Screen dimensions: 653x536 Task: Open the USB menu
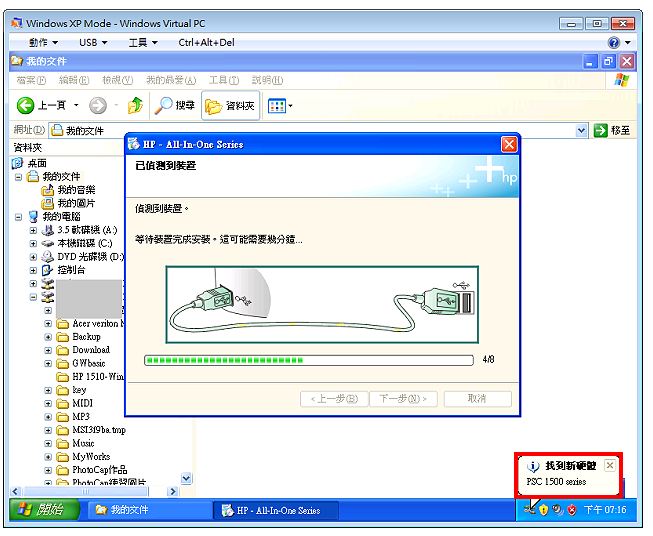(x=93, y=42)
